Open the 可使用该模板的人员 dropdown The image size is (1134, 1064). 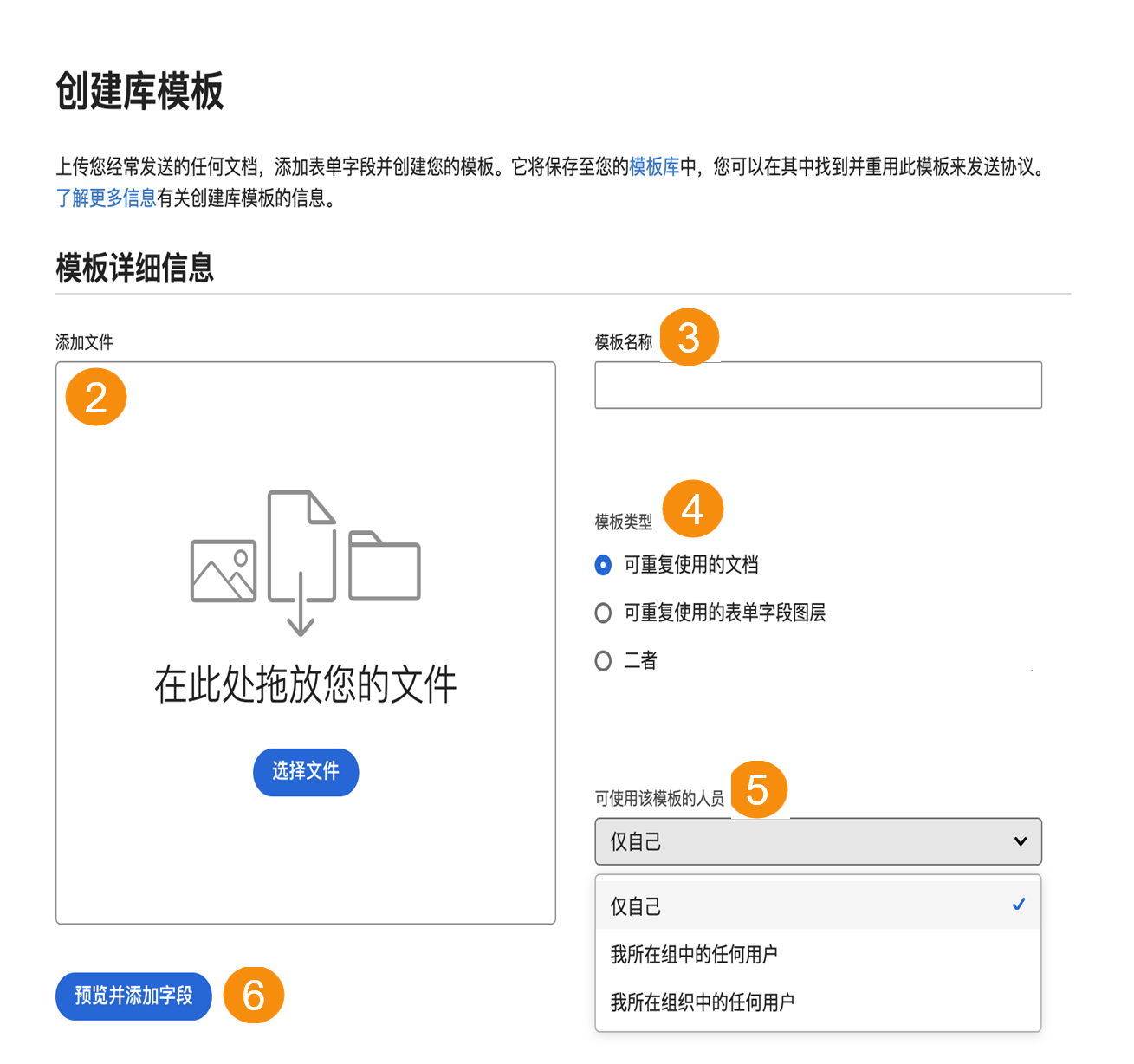point(817,841)
